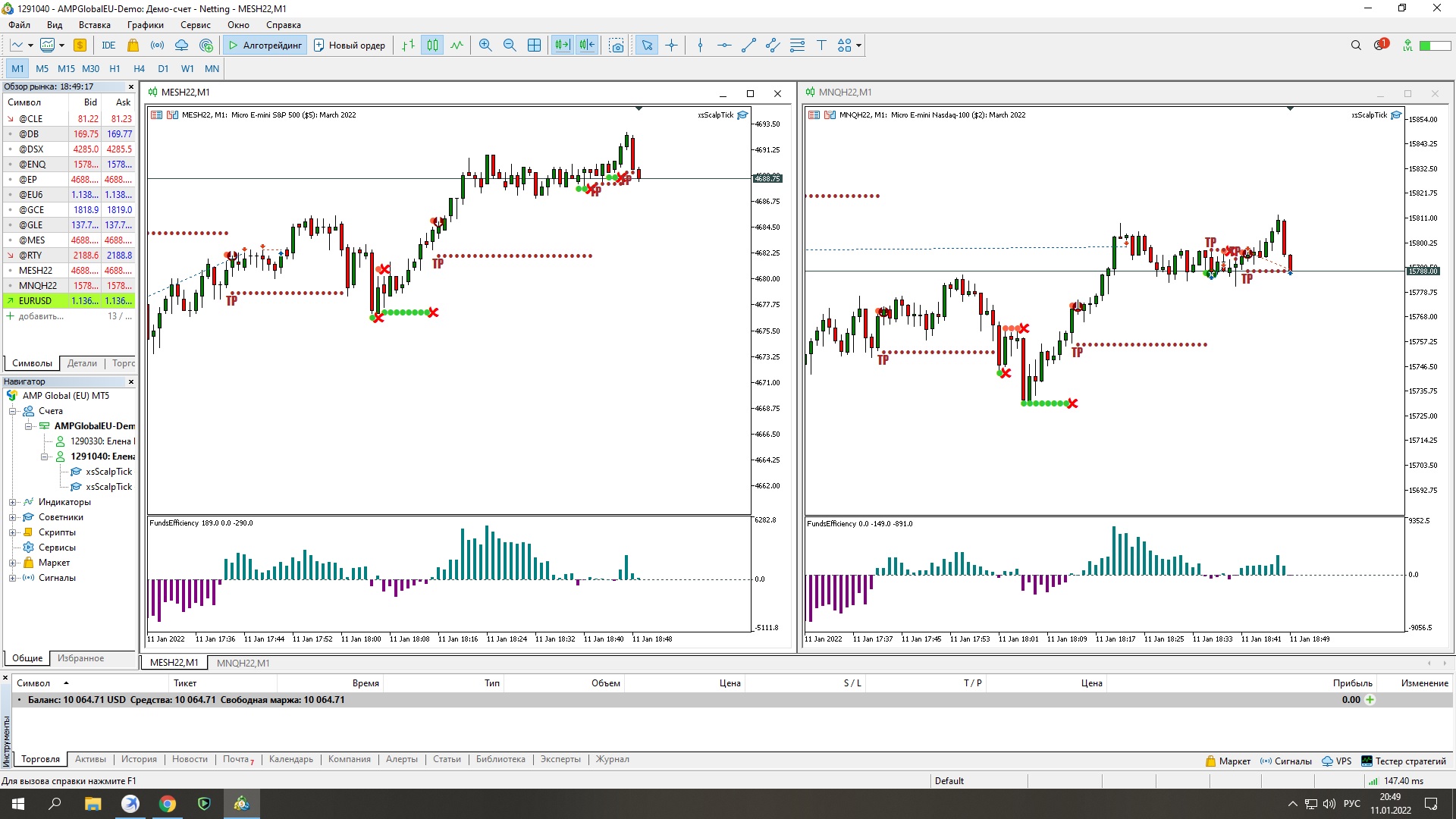Click the zoom in chart icon
1456x819 pixels.
[x=485, y=45]
